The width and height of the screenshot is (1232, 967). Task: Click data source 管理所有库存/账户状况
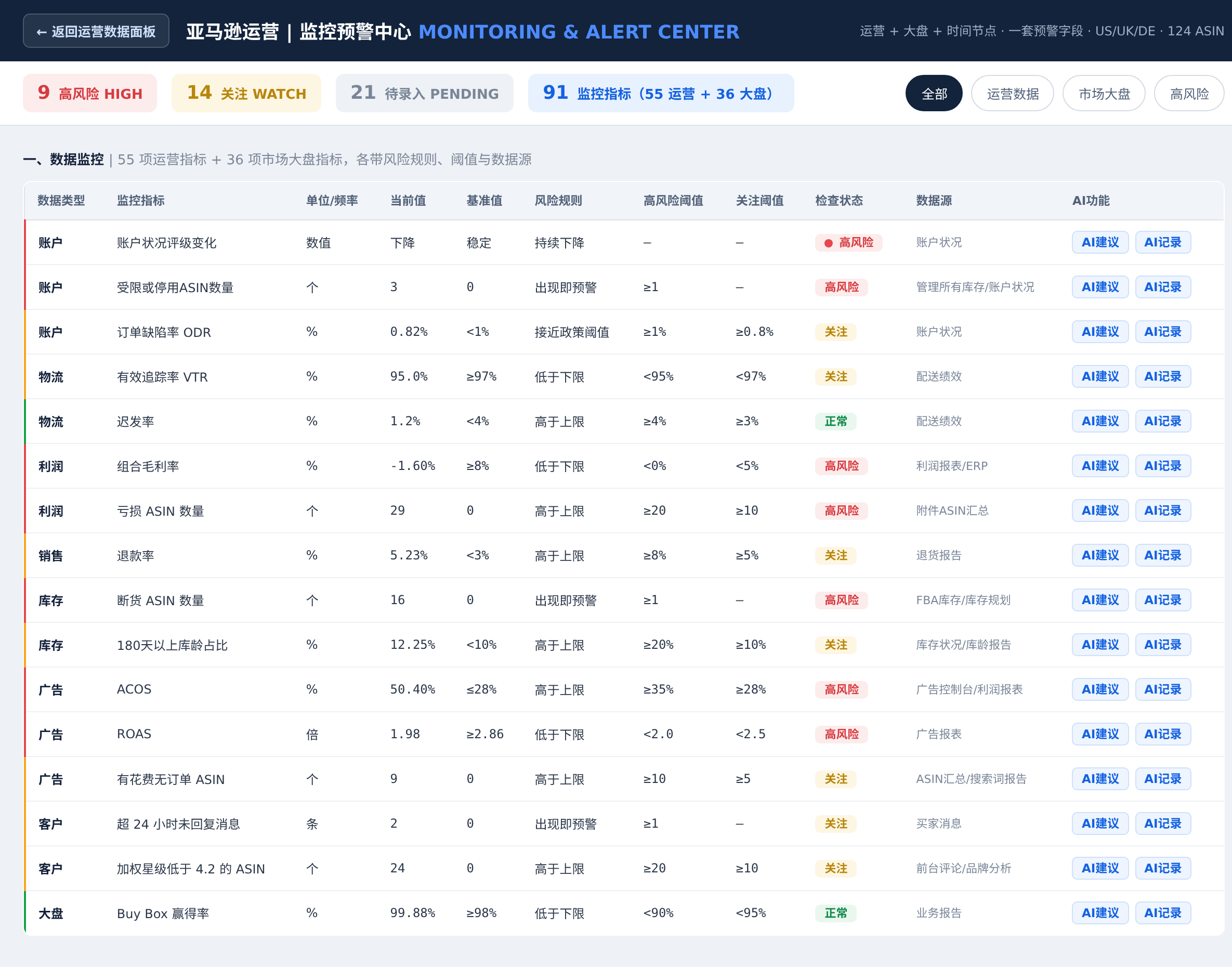[975, 287]
